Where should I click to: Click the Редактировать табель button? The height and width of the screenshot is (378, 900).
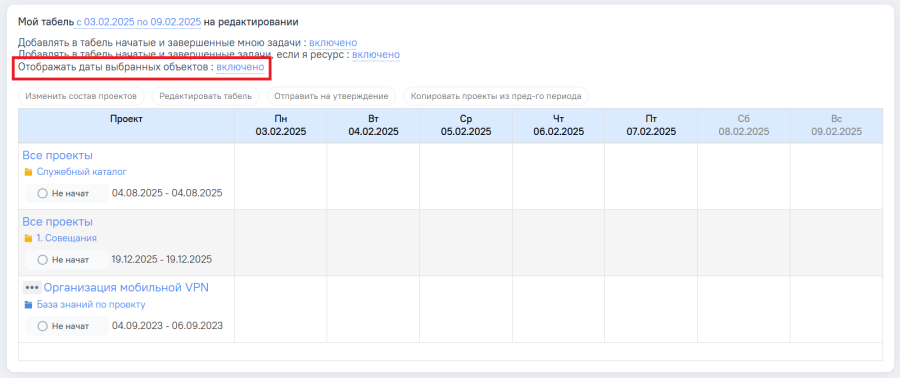(205, 96)
